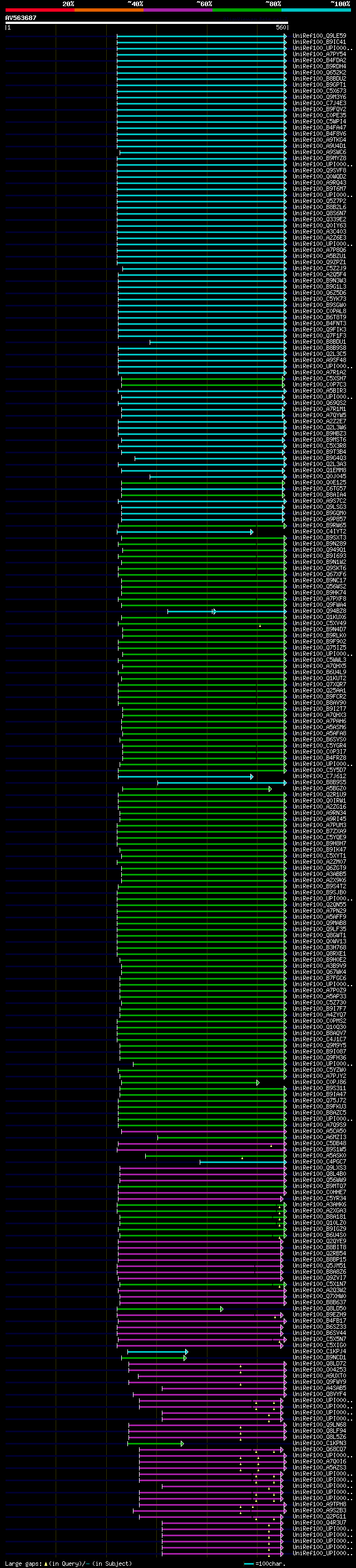Open hit UniRef100_B9MYZ8
This screenshot has width=356, height=1568.
coord(319,159)
